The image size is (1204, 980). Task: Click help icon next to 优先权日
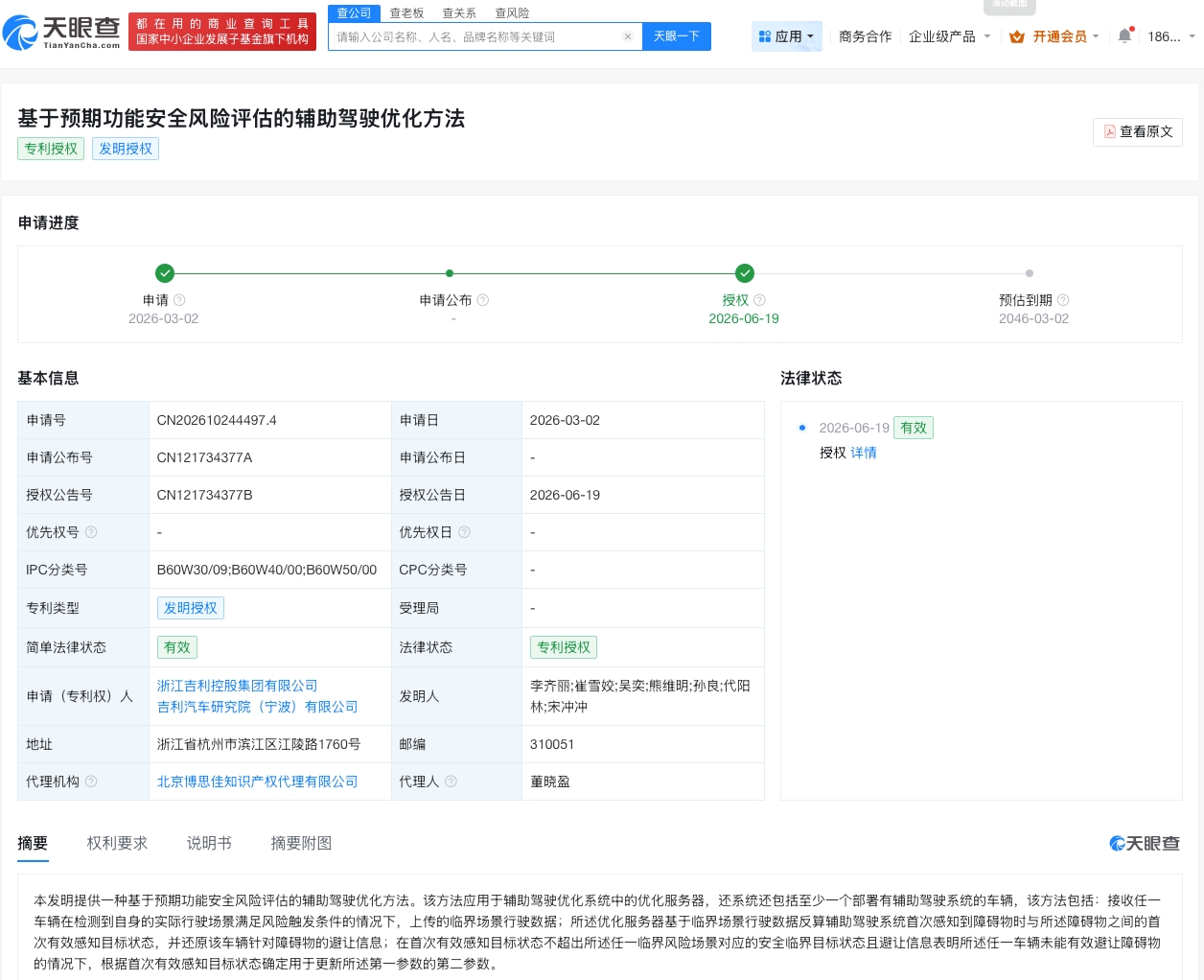tap(464, 532)
